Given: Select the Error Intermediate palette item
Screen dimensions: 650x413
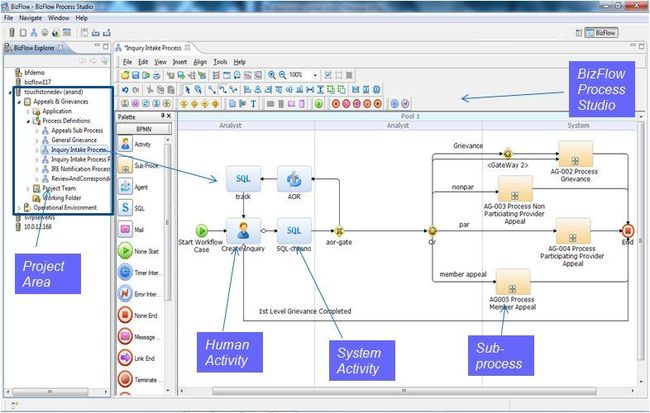Looking at the screenshot, I should 139,294.
